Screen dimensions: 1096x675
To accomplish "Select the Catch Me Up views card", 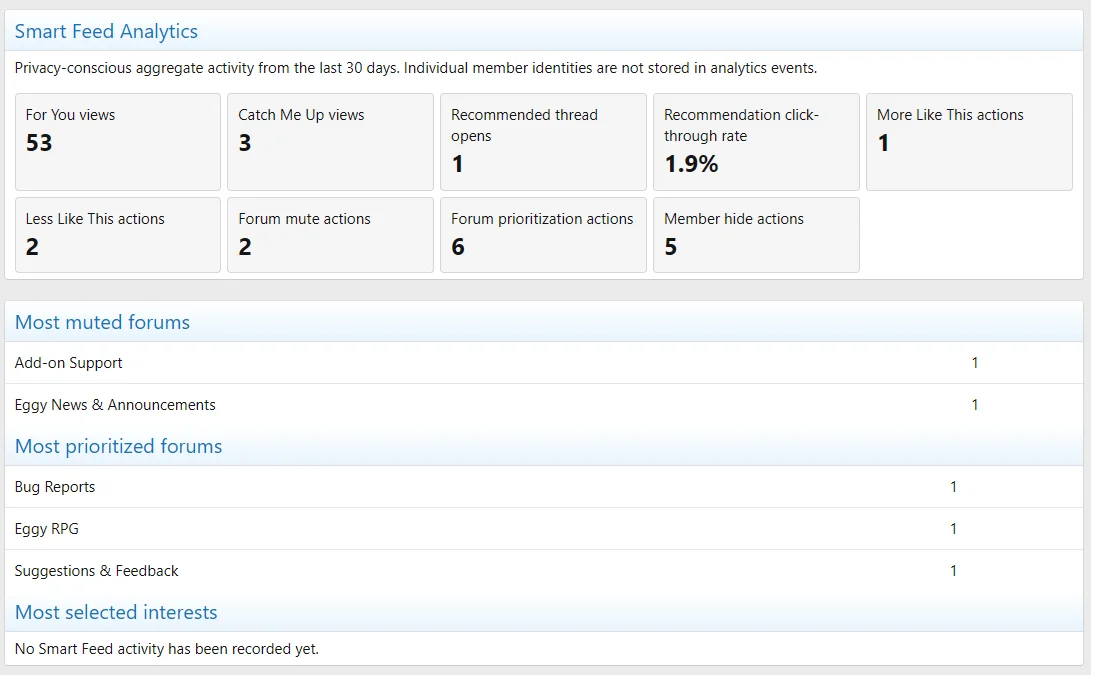I will tap(330, 142).
